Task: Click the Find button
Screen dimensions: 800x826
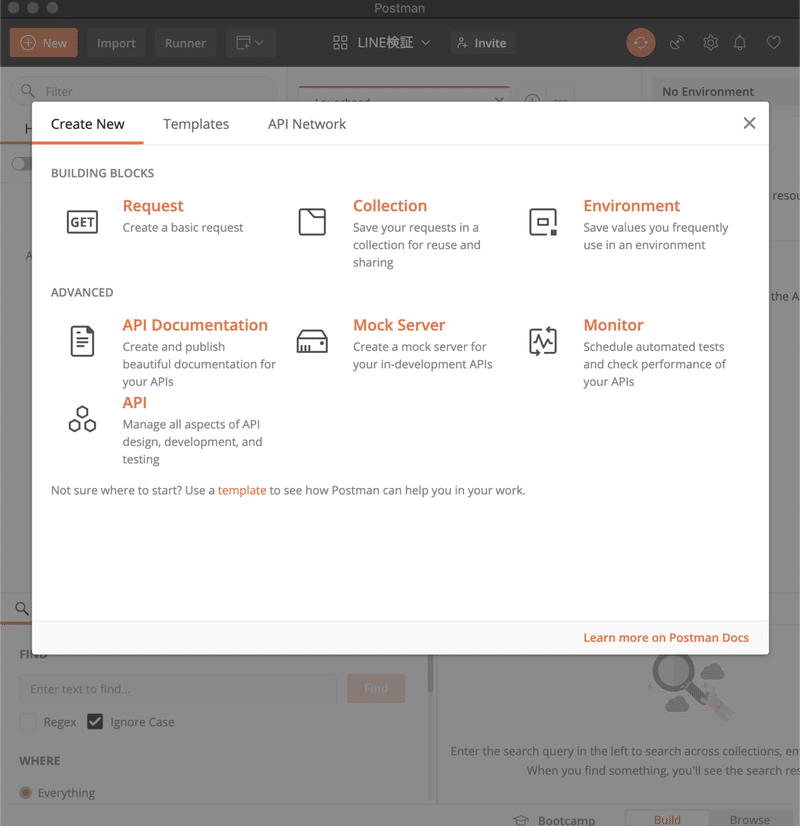Action: coord(376,688)
